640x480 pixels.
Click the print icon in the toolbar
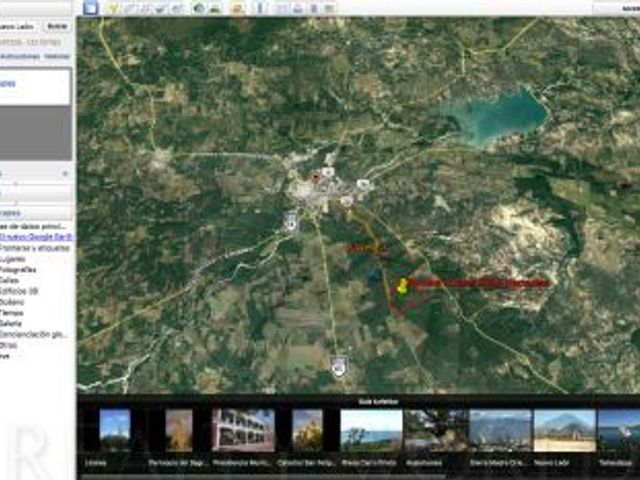[x=298, y=8]
